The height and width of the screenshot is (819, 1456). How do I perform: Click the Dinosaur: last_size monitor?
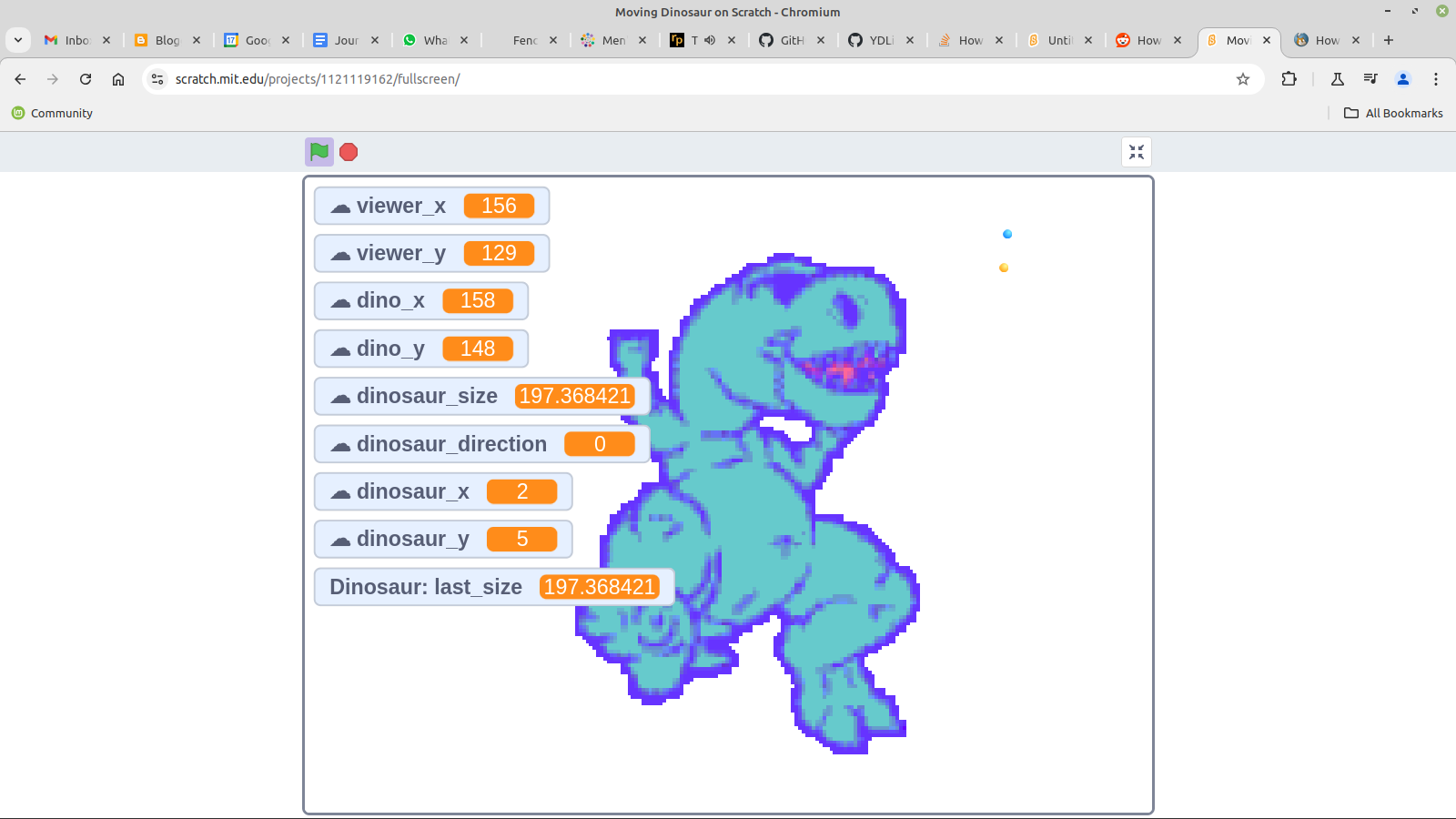pyautogui.click(x=494, y=587)
